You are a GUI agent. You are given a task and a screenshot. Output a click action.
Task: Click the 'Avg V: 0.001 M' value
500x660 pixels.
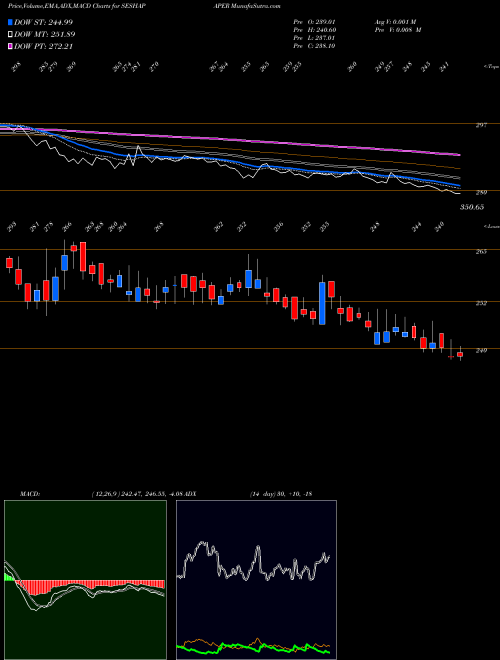pyautogui.click(x=395, y=22)
